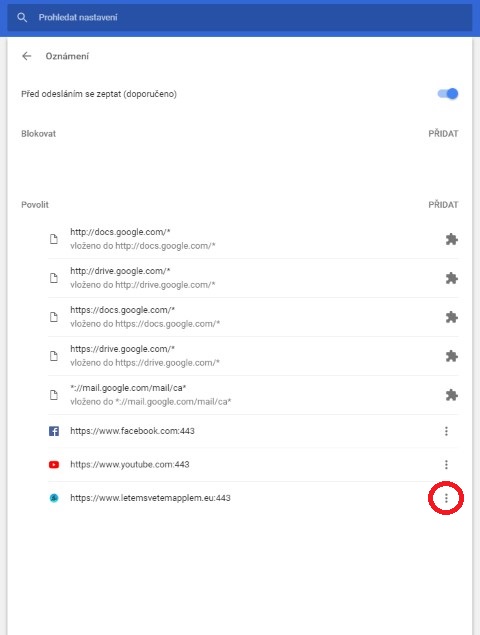Viewport: 480px width, 635px height.
Task: Click puzzle icon for mail.google.com row
Action: pos(451,395)
